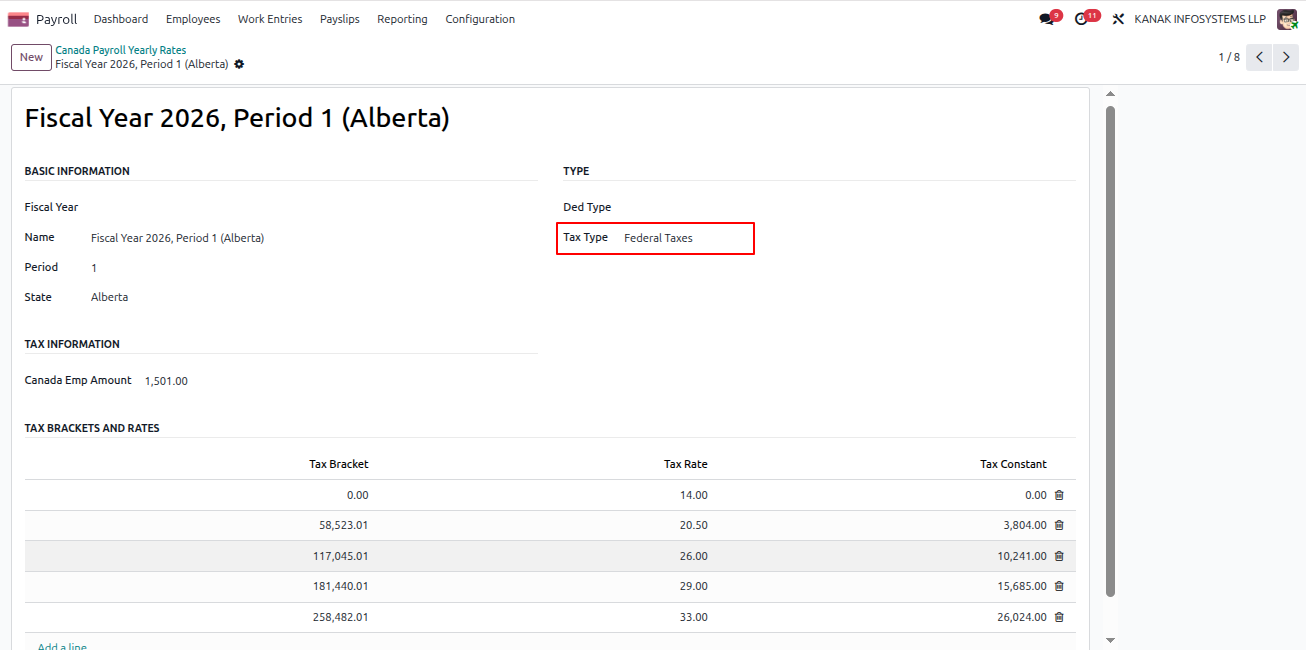This screenshot has width=1306, height=650.
Task: Delete the 258,482.01 tax bracket row
Action: [x=1059, y=617]
